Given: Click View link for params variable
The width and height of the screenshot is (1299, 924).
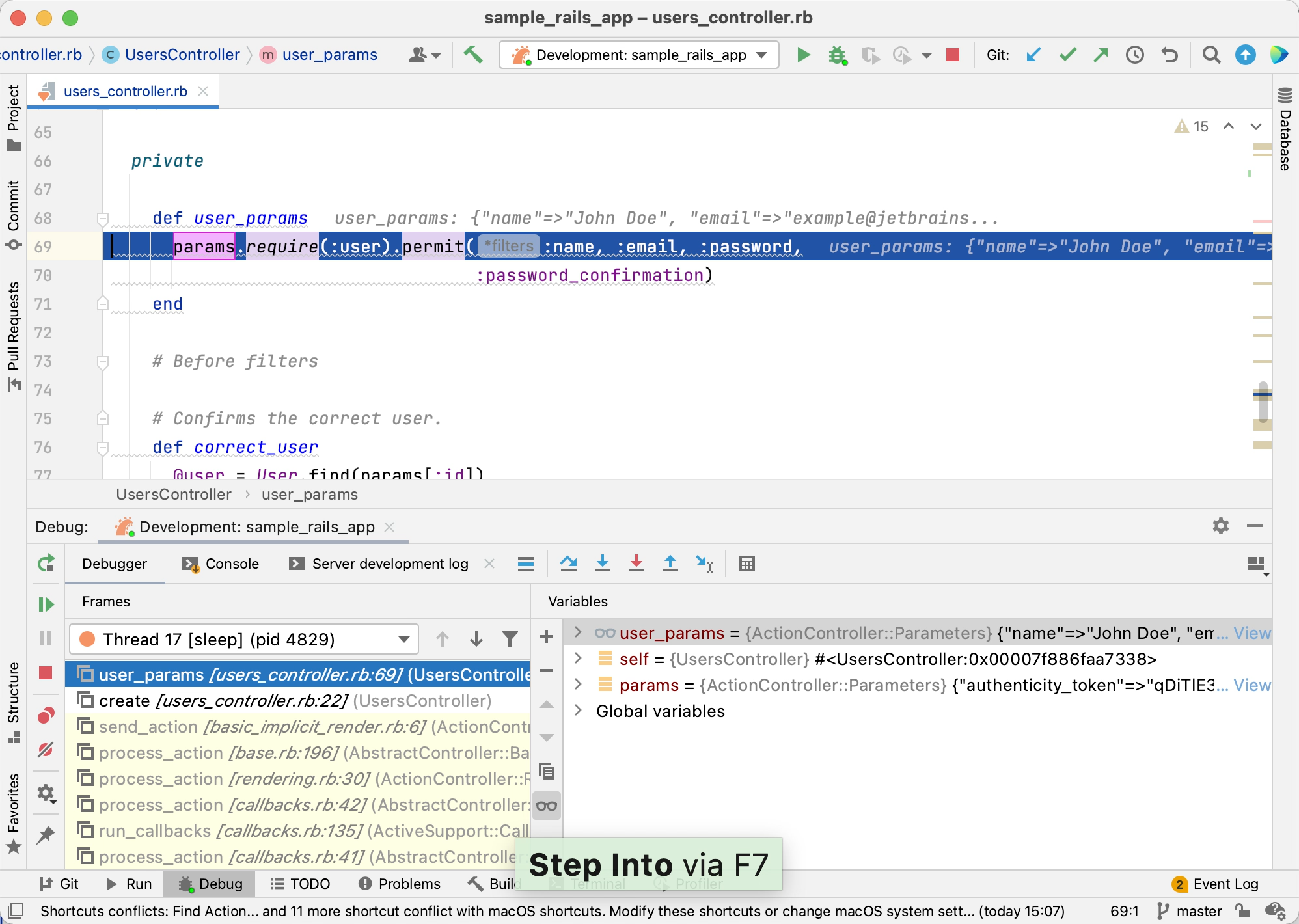Looking at the screenshot, I should [x=1251, y=685].
